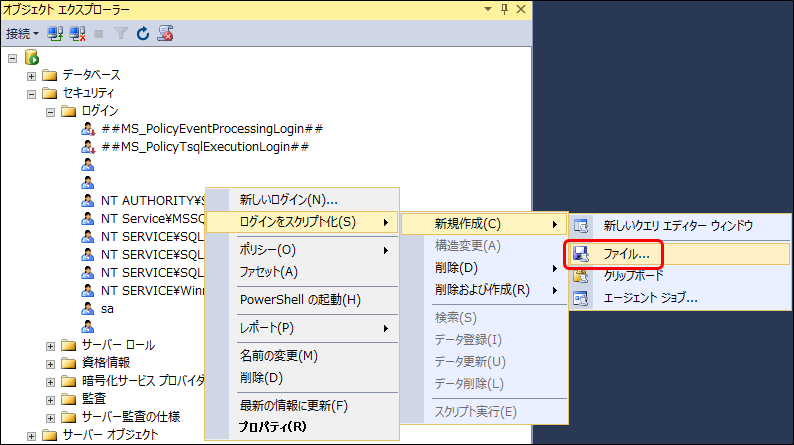The height and width of the screenshot is (445, 794).
Task: Click the New Query Editor Window icon
Action: (581, 226)
